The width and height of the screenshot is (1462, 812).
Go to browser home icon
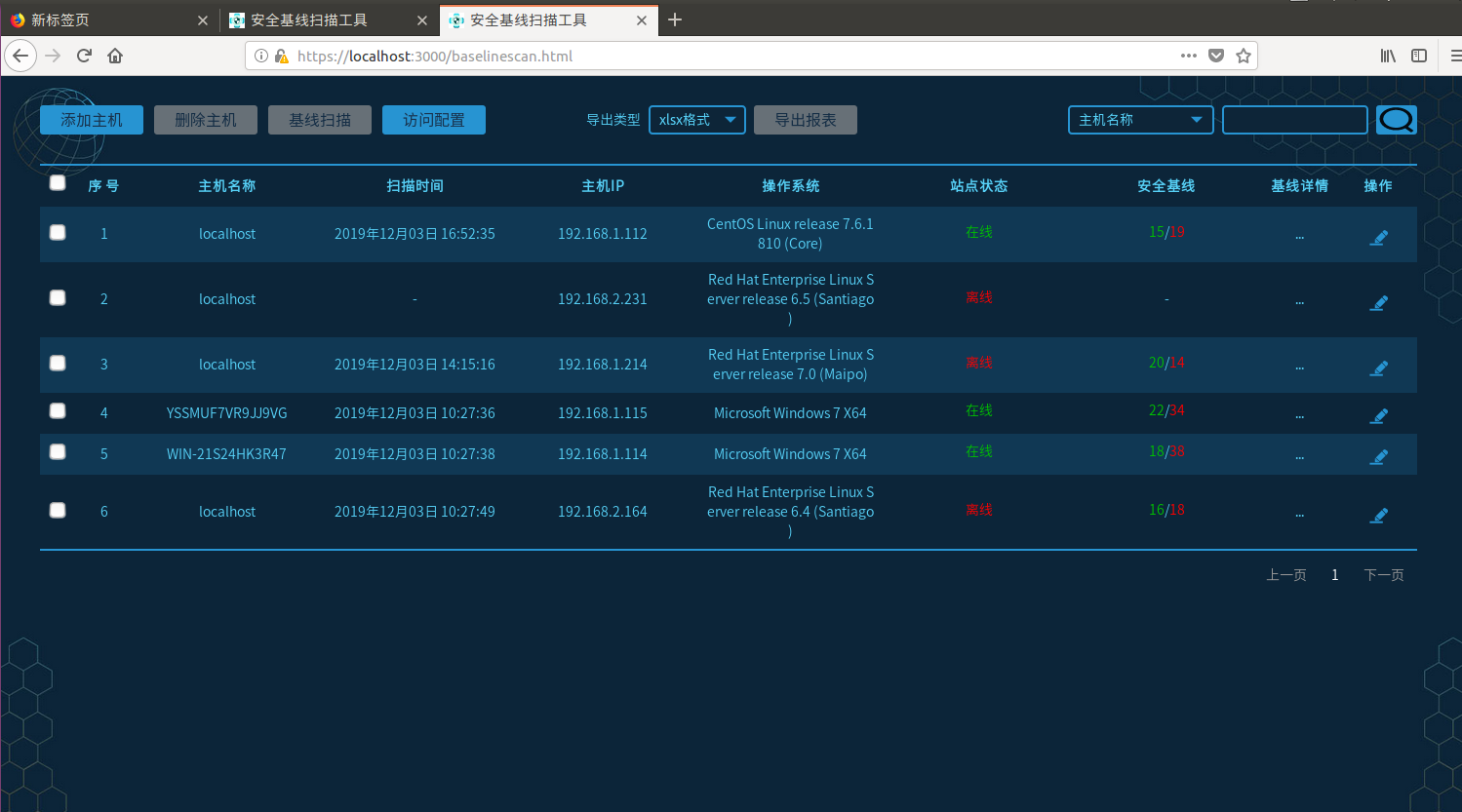pos(115,56)
